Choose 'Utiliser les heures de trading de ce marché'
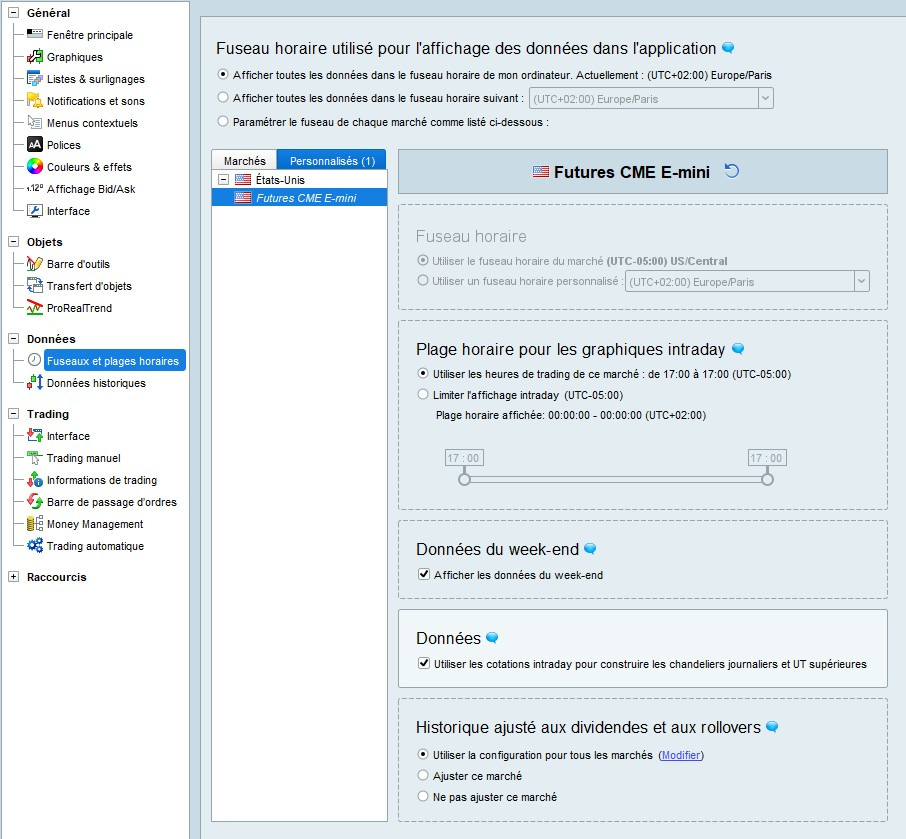Screen dimensions: 906x839 pos(423,373)
